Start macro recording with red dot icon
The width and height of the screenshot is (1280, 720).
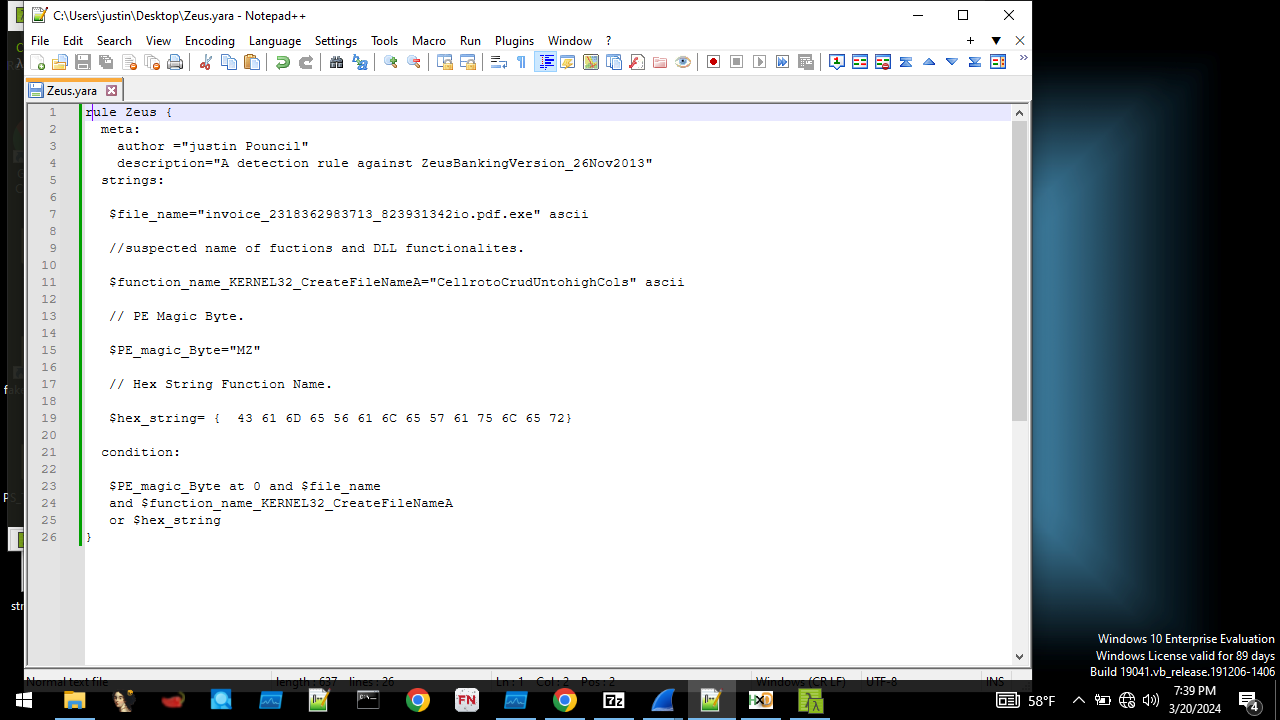(x=713, y=62)
